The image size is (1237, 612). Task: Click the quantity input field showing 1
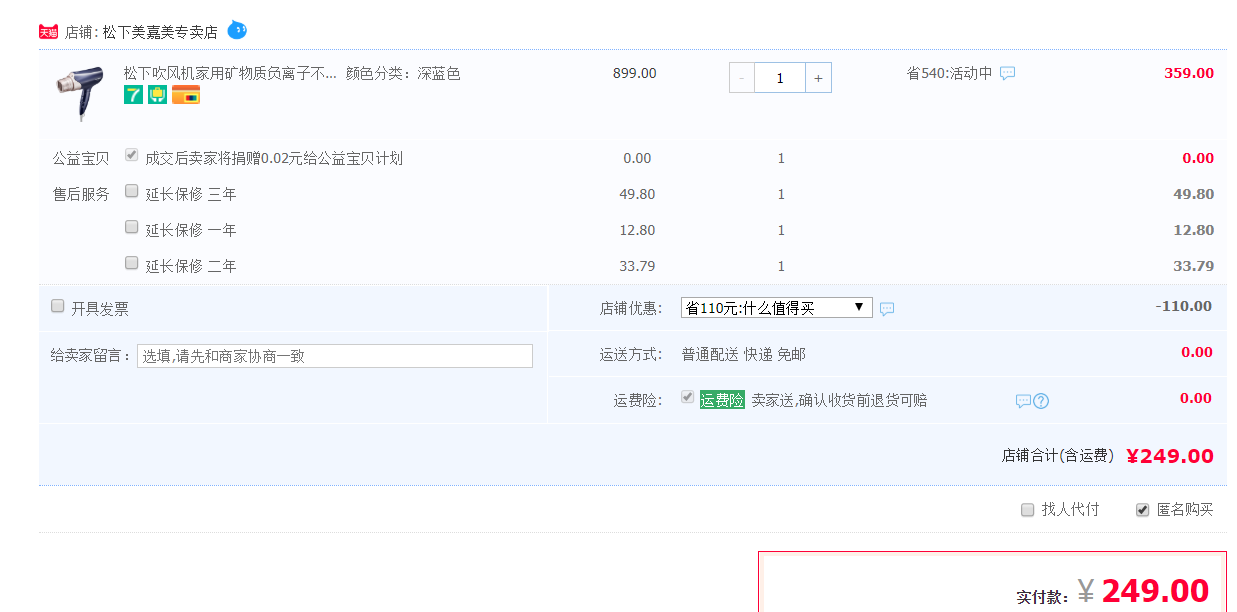[780, 78]
